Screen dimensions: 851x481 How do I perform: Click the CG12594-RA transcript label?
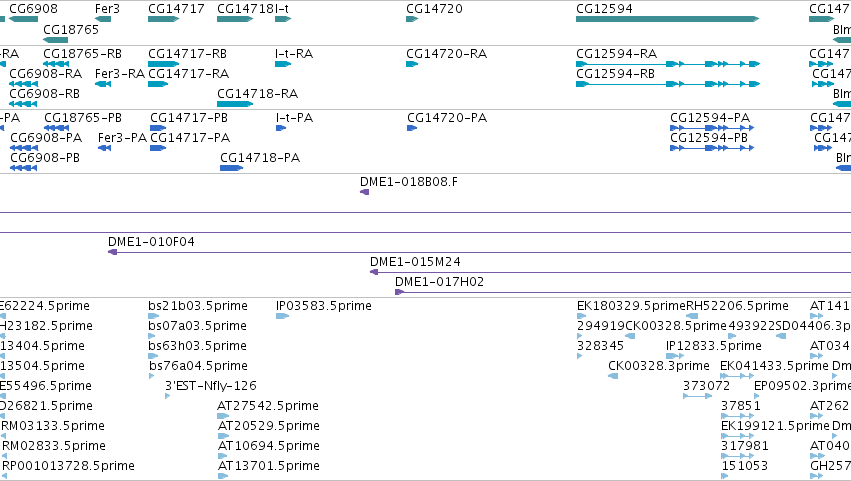617,54
